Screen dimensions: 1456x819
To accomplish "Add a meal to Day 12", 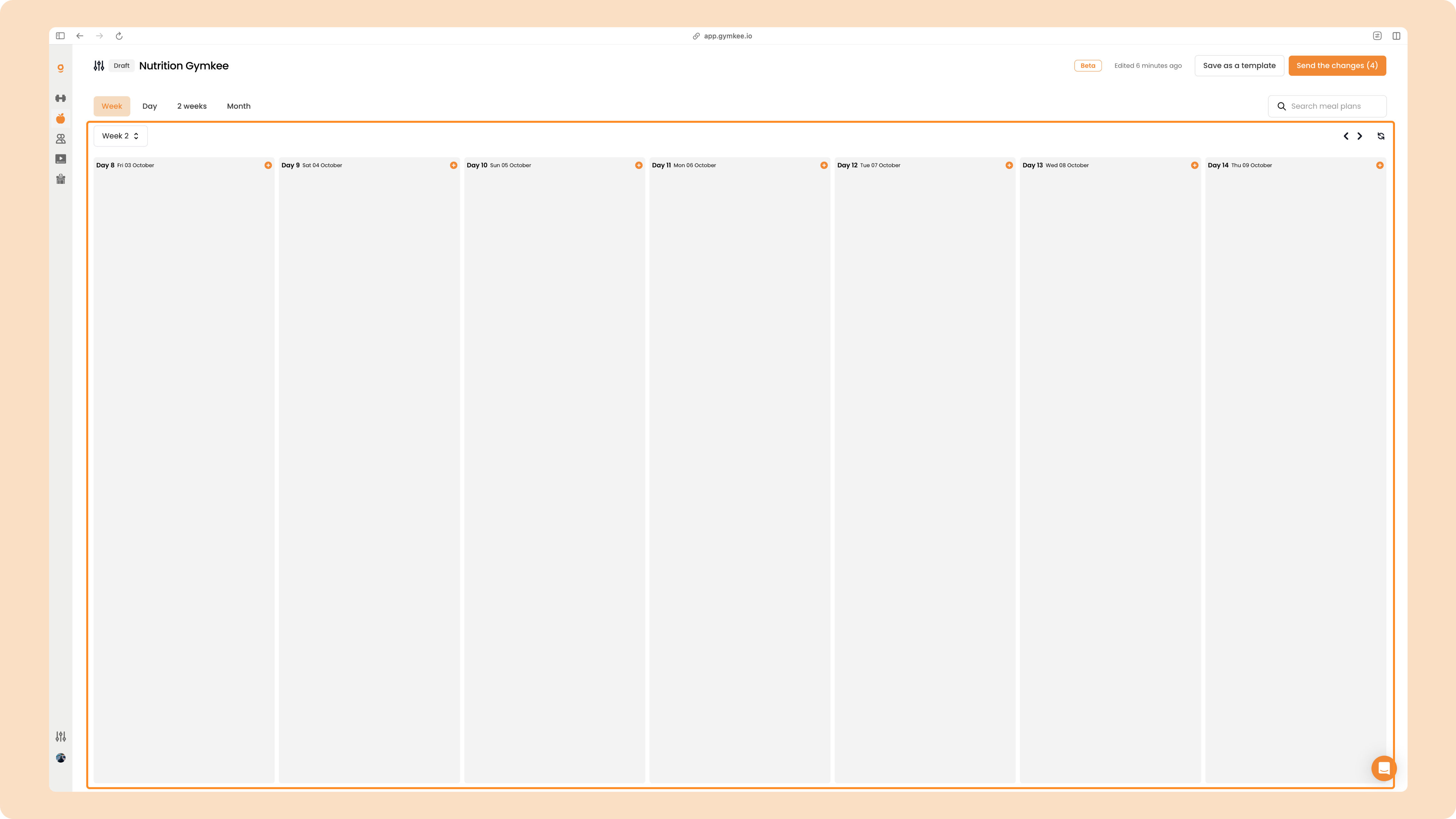I will tap(1009, 165).
